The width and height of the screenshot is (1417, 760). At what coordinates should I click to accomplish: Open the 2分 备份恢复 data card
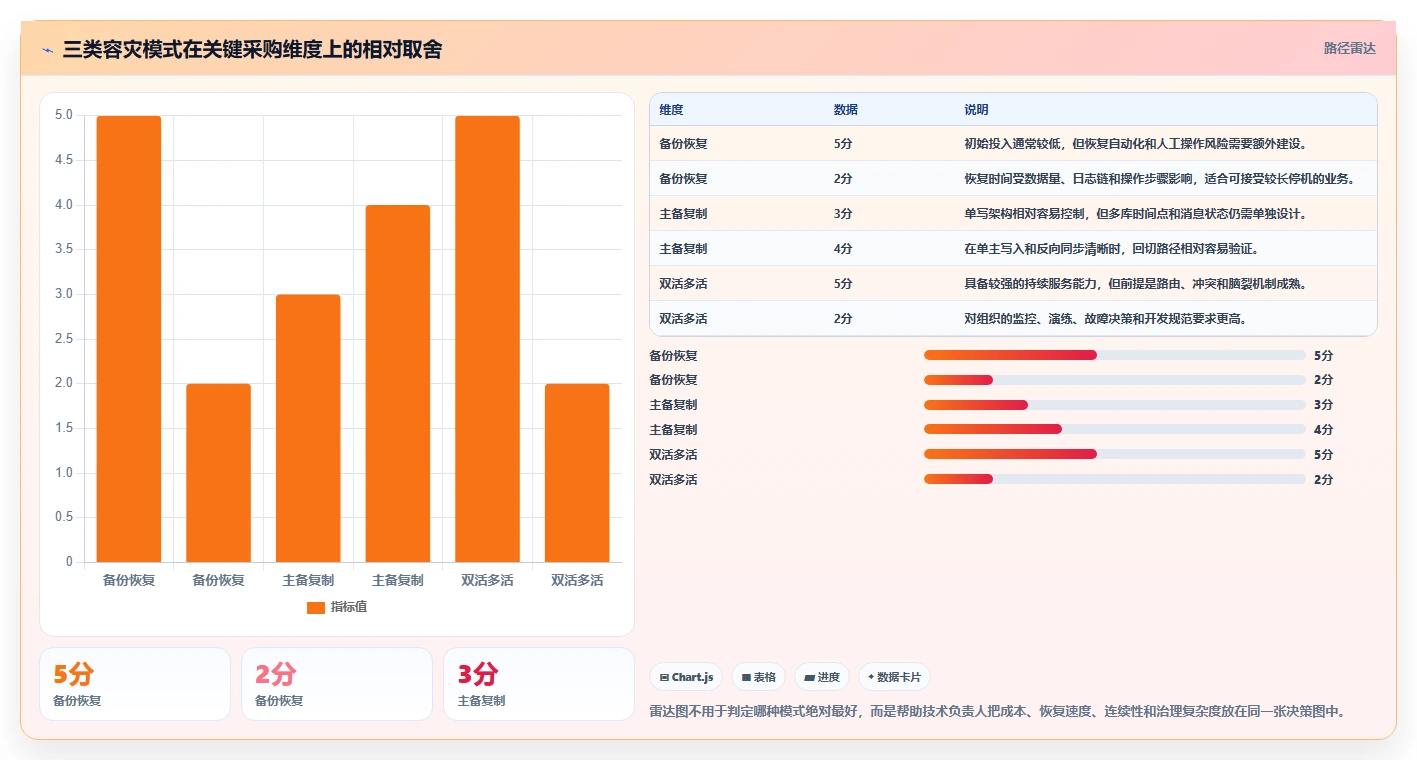pyautogui.click(x=337, y=684)
